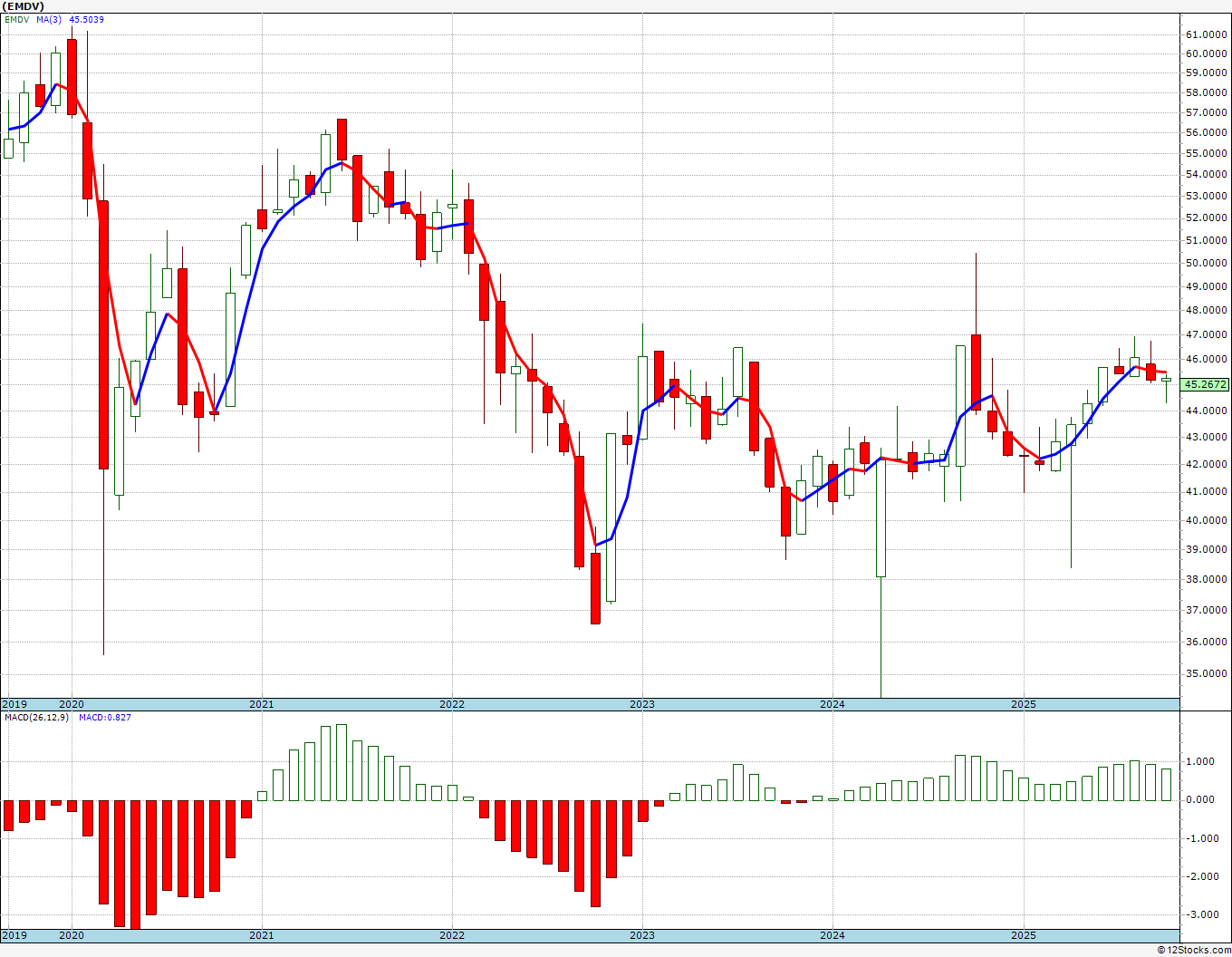Click the MA(3) indicator label
Image resolution: width=1232 pixels, height=957 pixels.
click(49, 19)
